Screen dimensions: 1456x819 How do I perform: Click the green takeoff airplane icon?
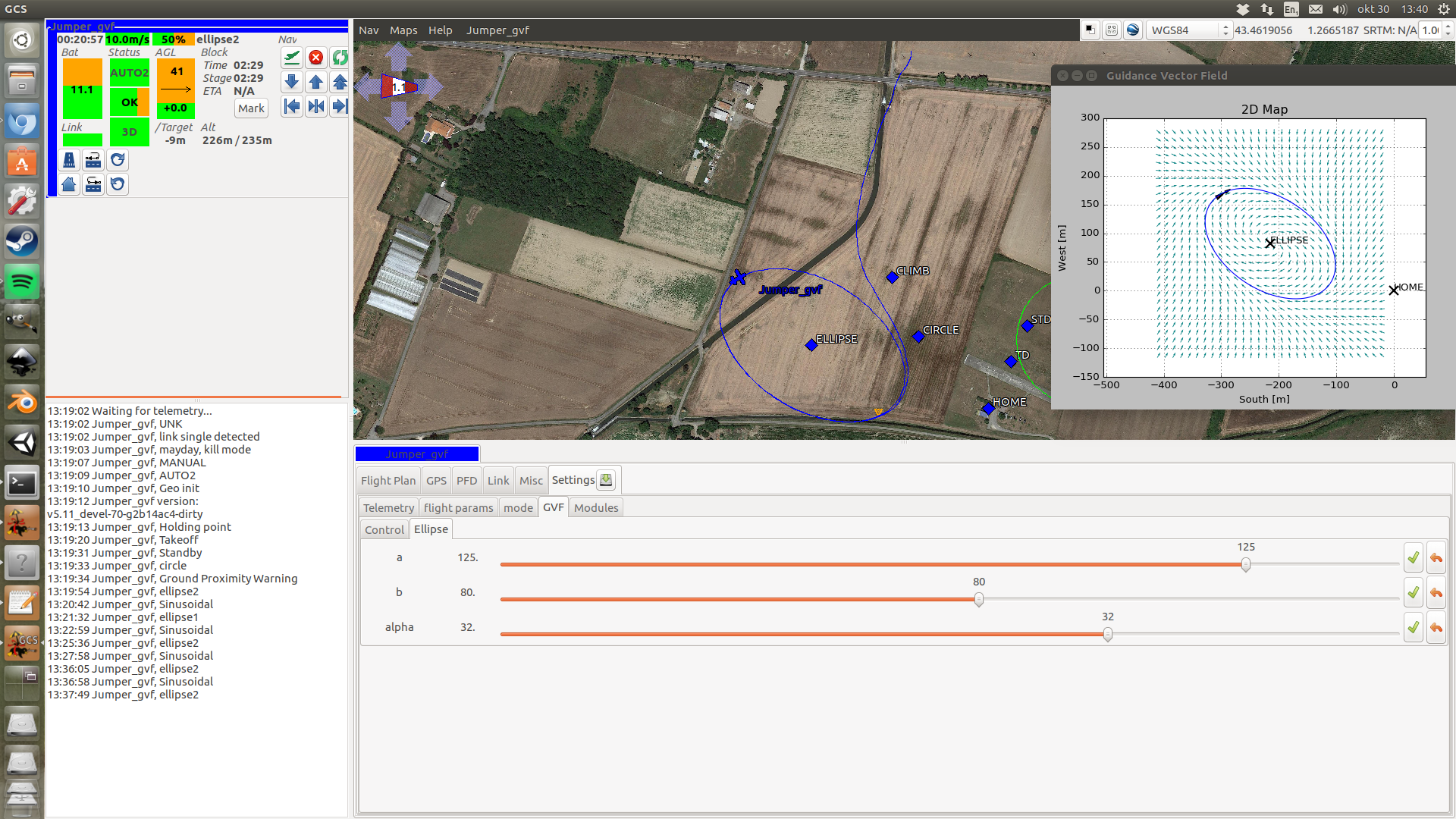tap(292, 58)
